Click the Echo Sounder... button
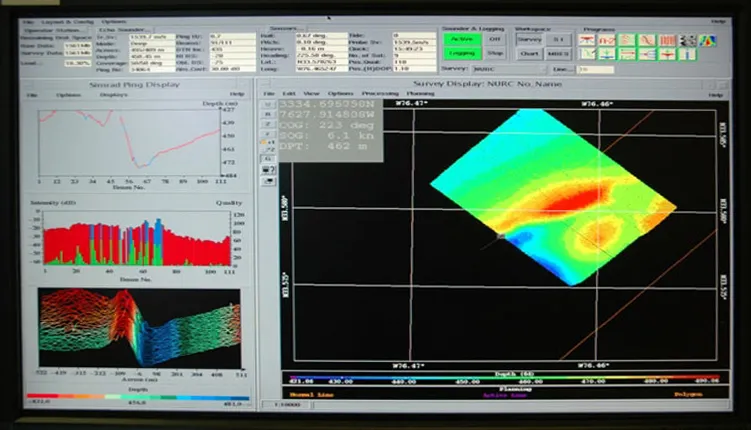Viewport: 751px width, 430px height. [125, 30]
